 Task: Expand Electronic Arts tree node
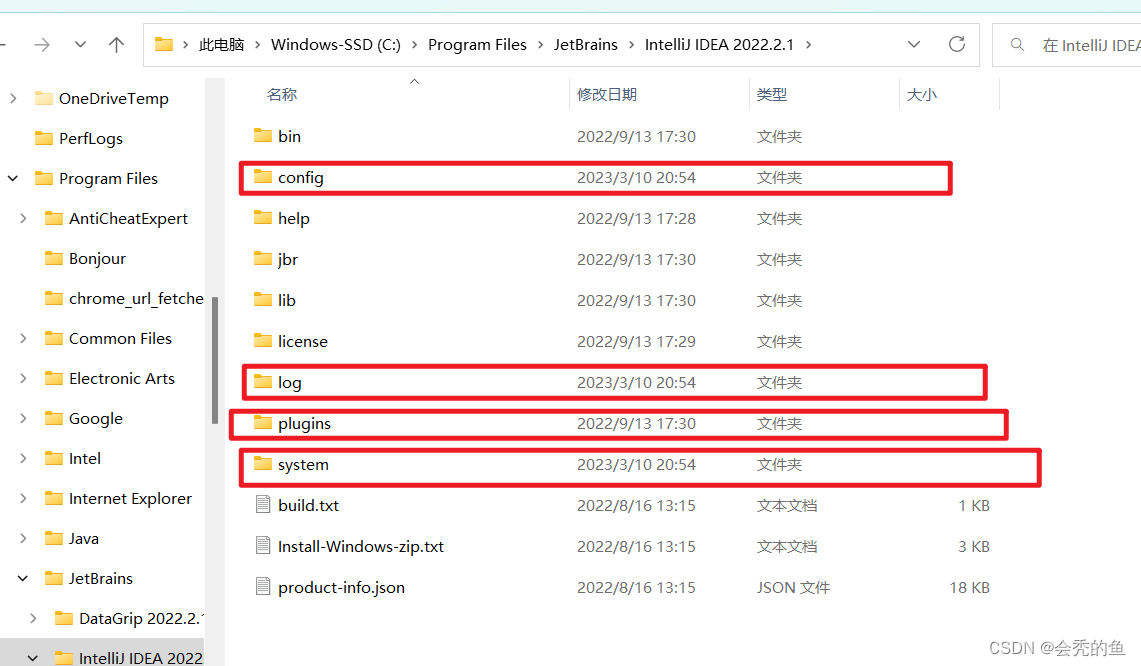tap(23, 378)
